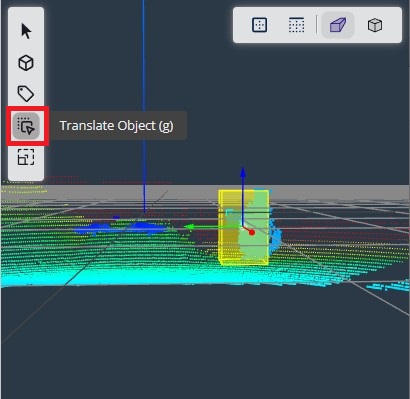The height and width of the screenshot is (399, 410).
Task: Choose the 3D cuboid creation tool
Action: click(x=26, y=63)
